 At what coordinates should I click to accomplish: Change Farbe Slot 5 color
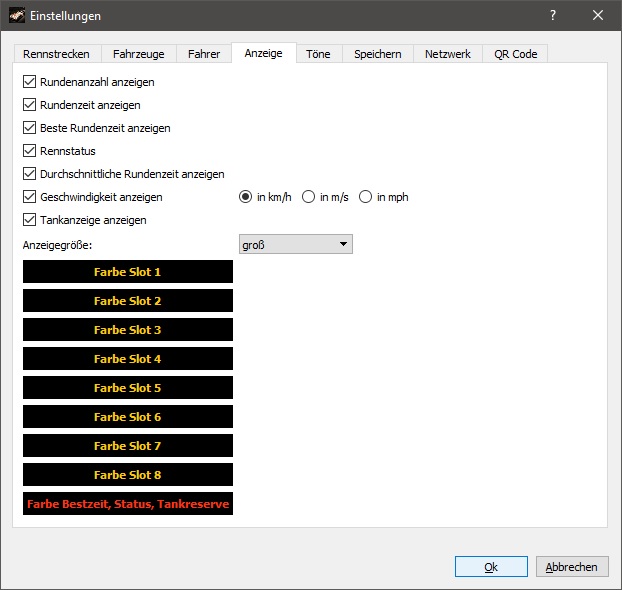coord(127,388)
